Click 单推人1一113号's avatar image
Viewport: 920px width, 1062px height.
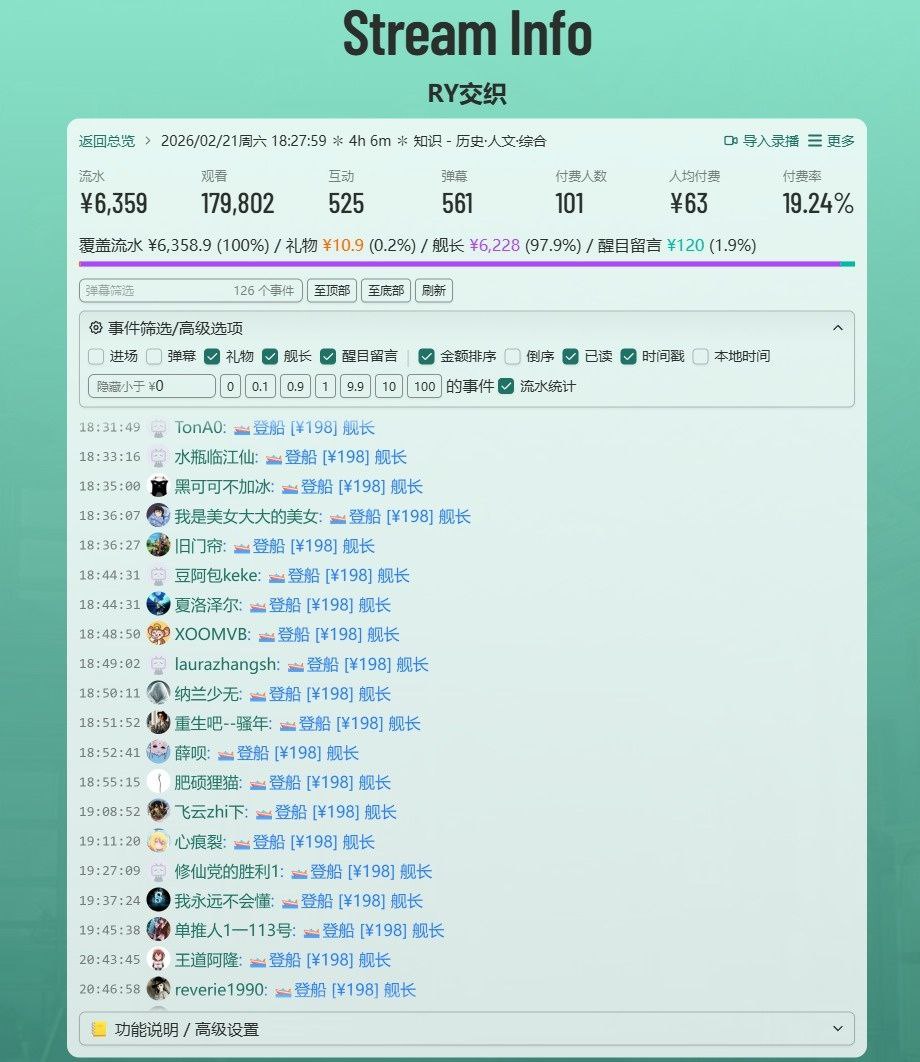pos(159,930)
